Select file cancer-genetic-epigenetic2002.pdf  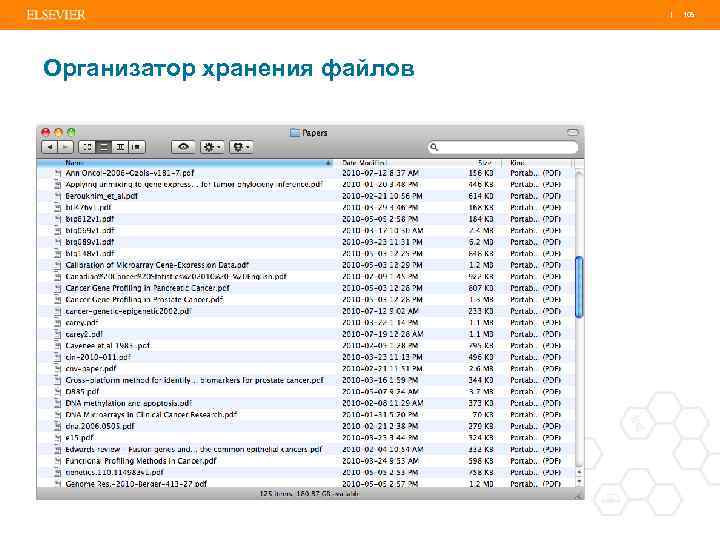pos(128,311)
